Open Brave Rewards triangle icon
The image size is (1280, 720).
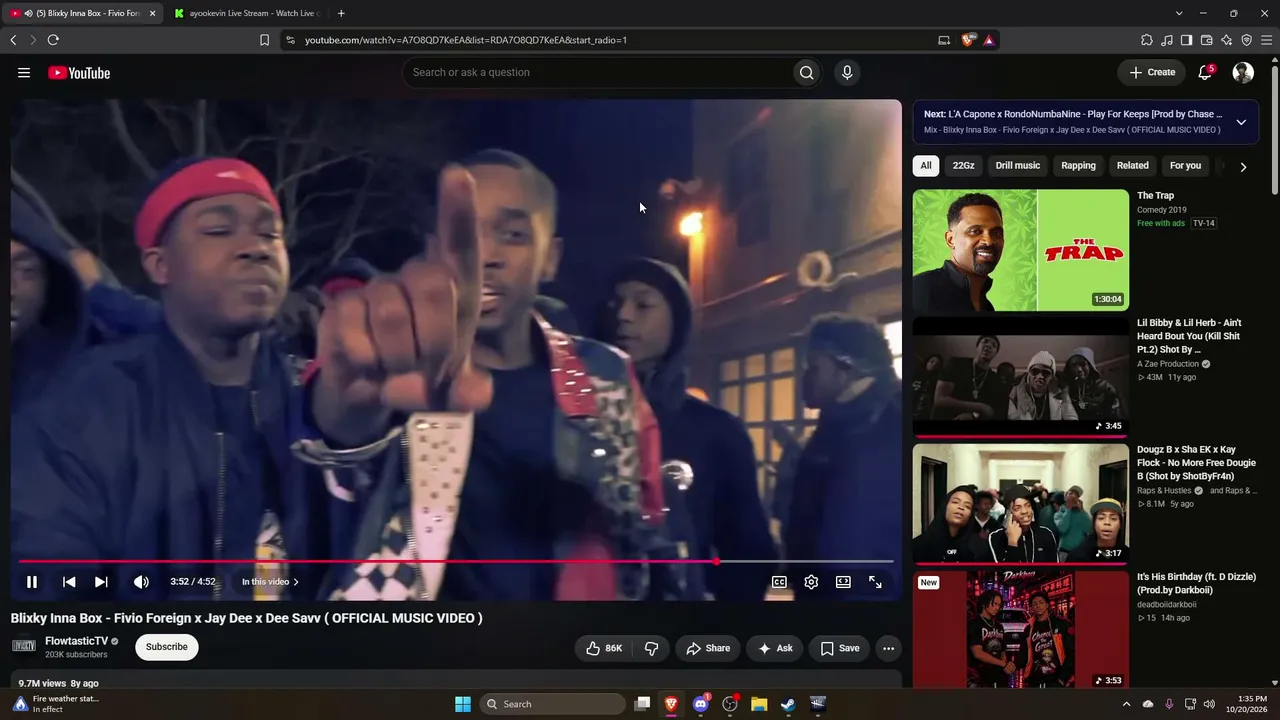[988, 40]
